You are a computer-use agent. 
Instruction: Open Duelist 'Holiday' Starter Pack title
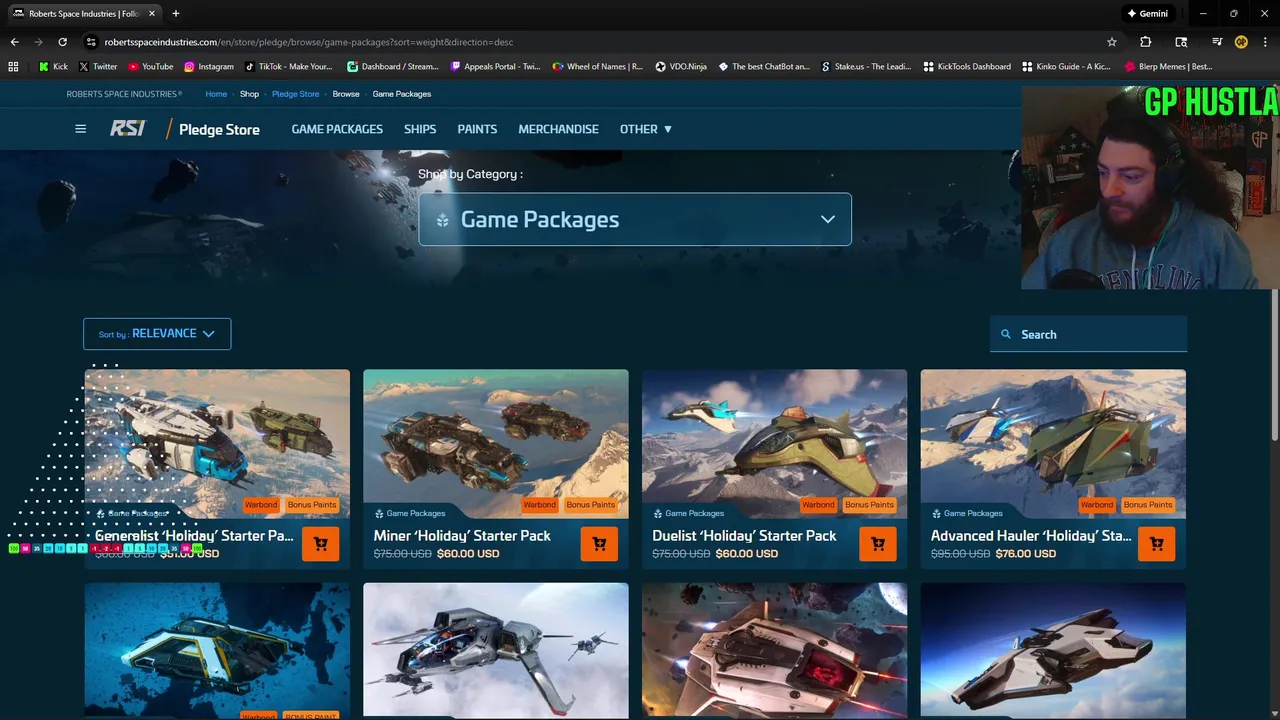[744, 536]
